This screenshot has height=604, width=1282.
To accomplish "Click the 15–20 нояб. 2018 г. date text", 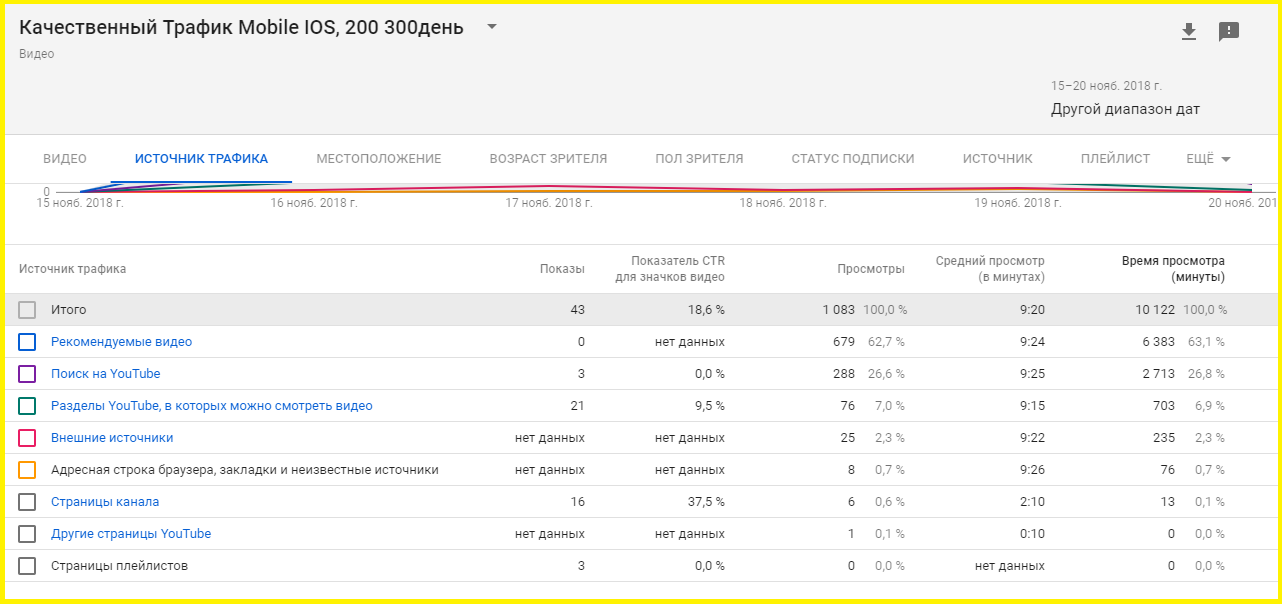I will pyautogui.click(x=1106, y=86).
